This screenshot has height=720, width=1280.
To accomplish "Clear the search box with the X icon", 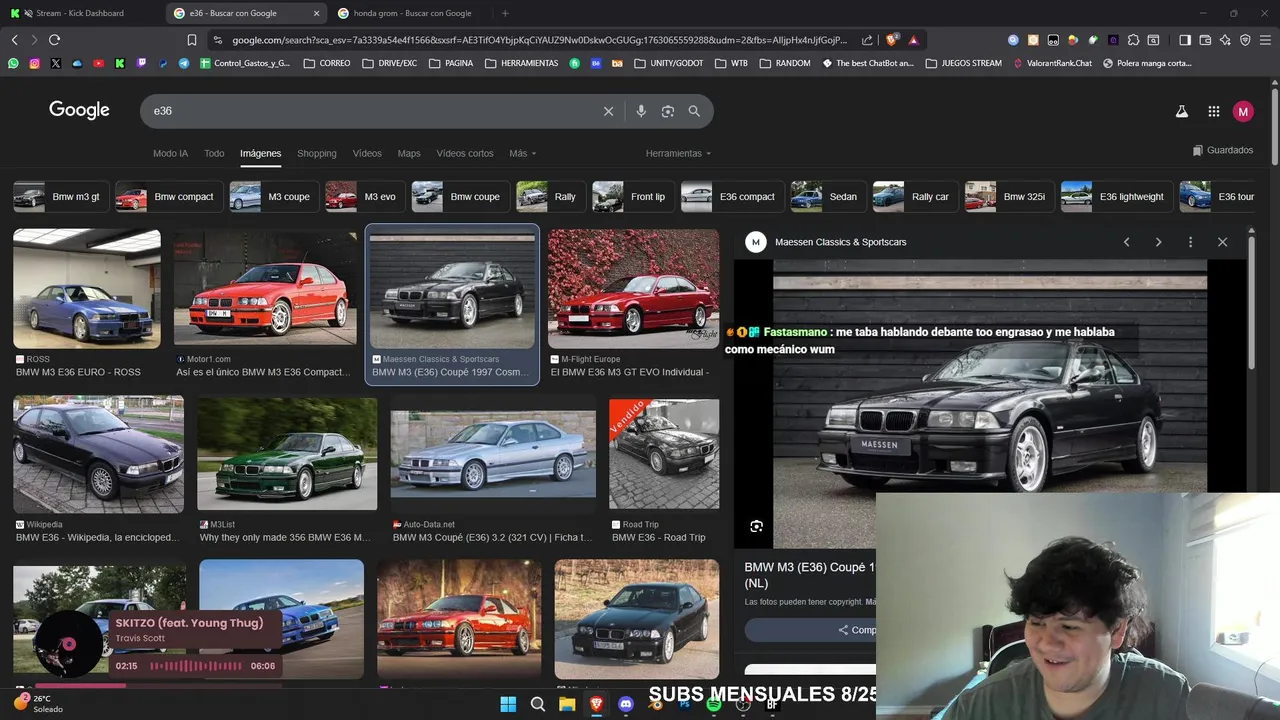I will pos(608,111).
